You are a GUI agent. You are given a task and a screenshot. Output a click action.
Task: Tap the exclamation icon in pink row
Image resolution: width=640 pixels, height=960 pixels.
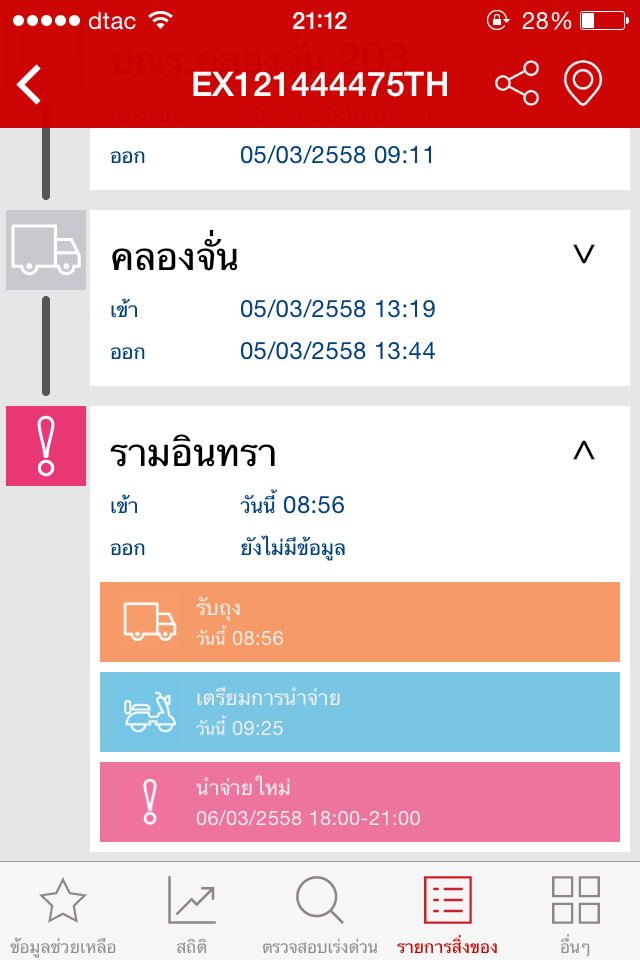coord(150,801)
